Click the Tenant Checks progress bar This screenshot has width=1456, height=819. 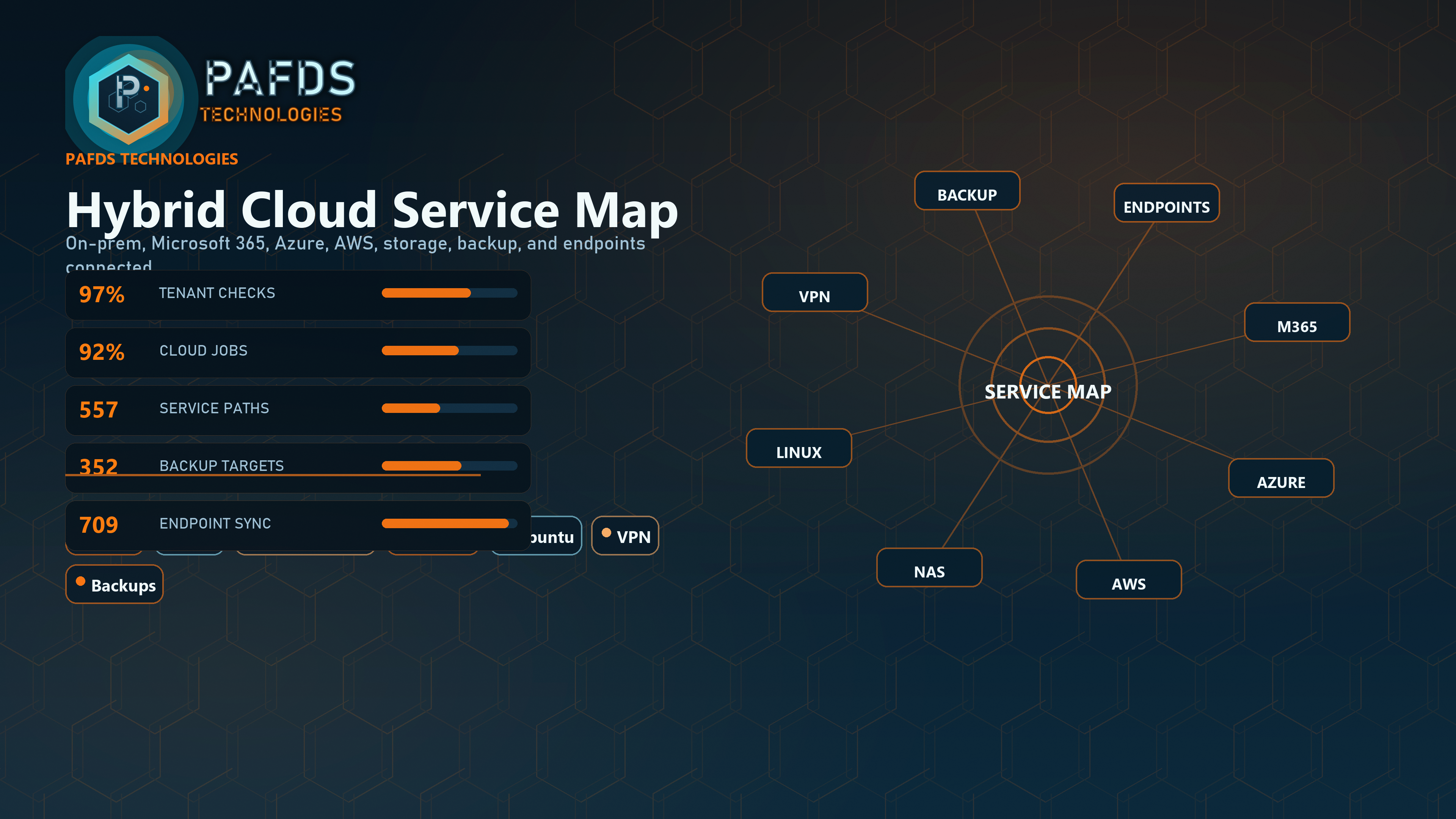pos(449,293)
